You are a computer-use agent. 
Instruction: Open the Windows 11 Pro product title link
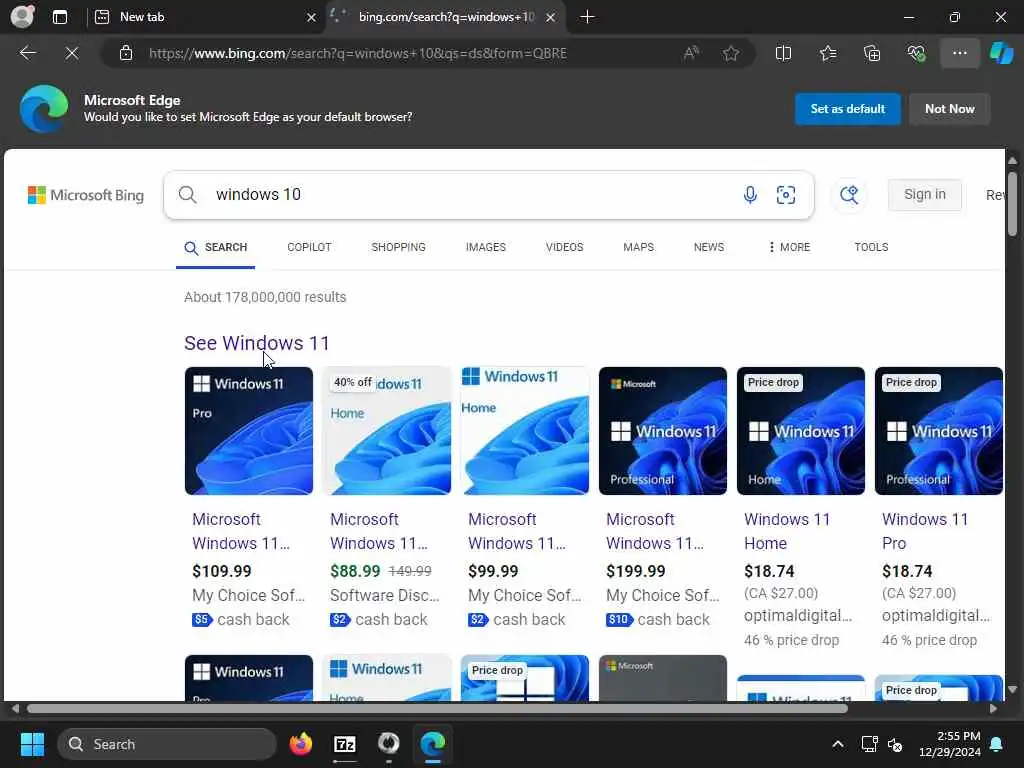[925, 531]
